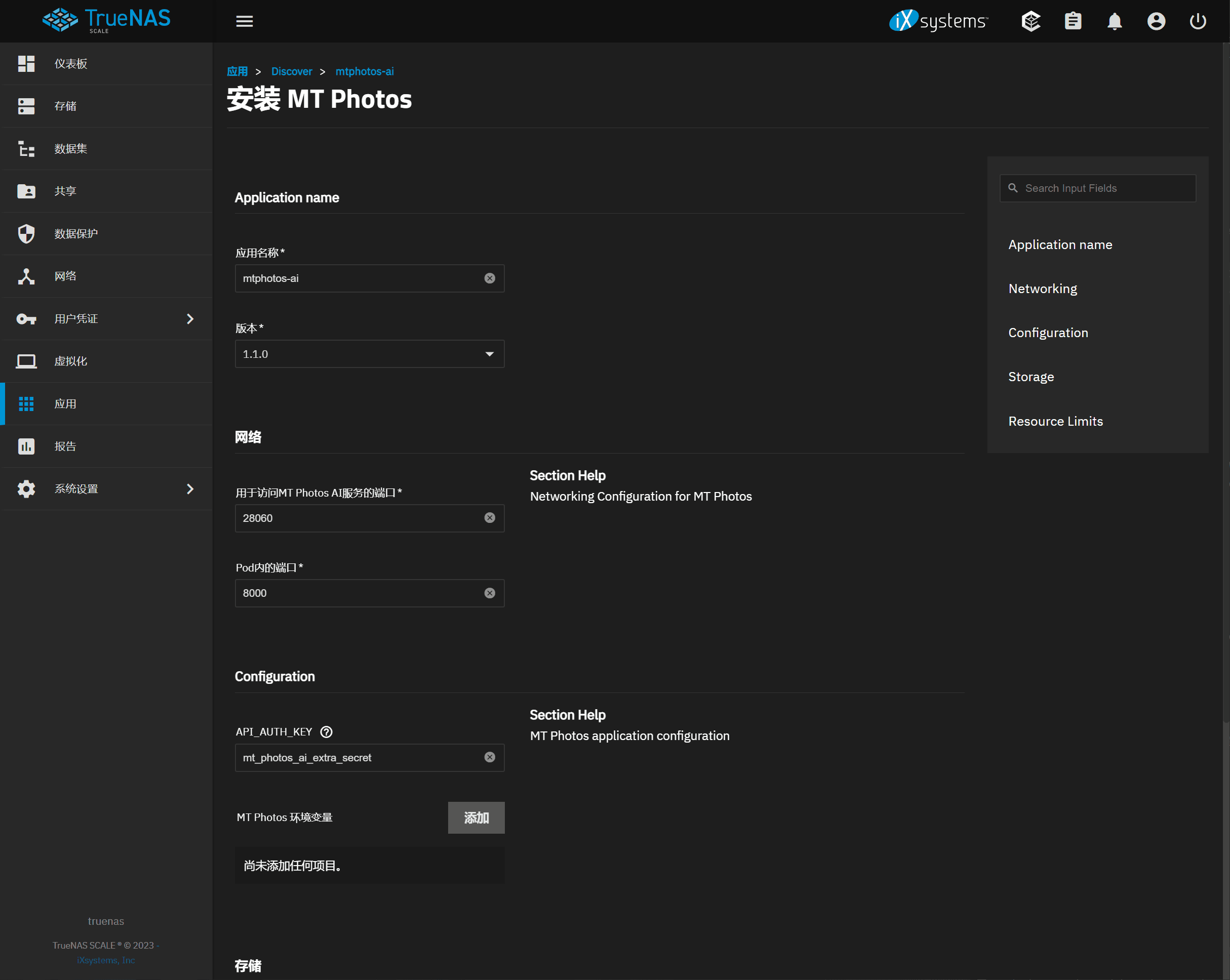Open 仪表板 in the sidebar

coord(106,63)
